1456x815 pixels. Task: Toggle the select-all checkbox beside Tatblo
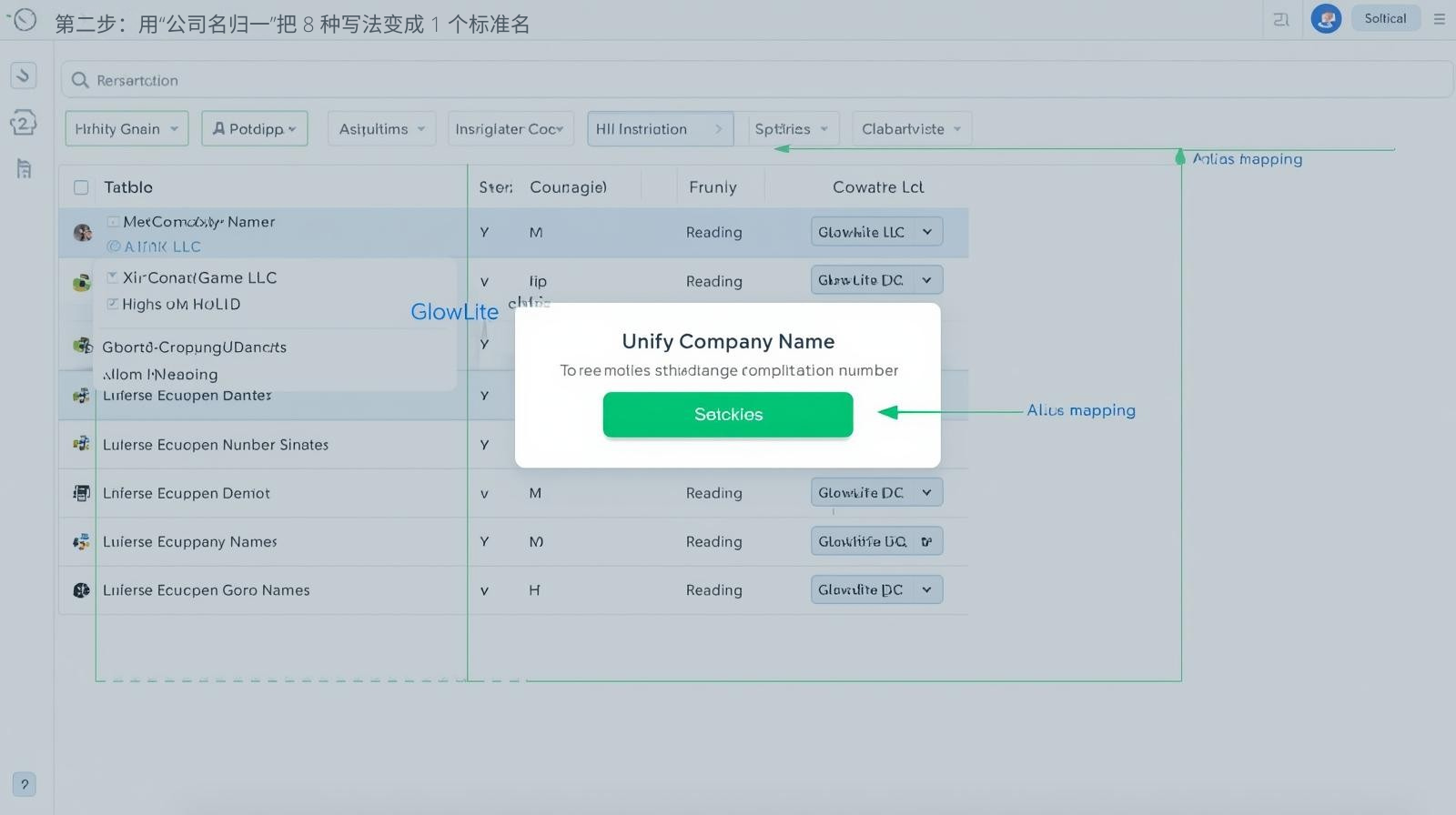tap(81, 187)
